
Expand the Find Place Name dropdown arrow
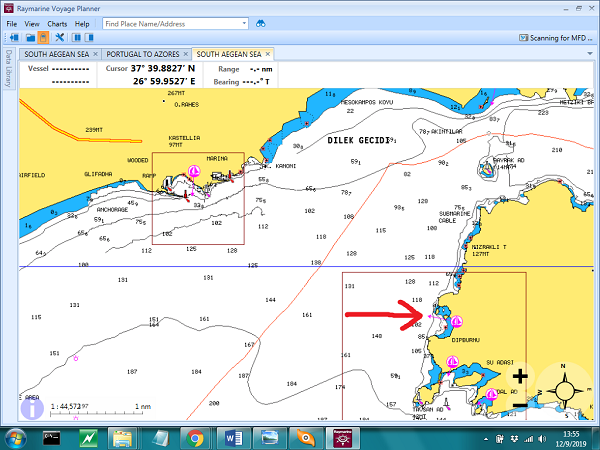[245, 23]
